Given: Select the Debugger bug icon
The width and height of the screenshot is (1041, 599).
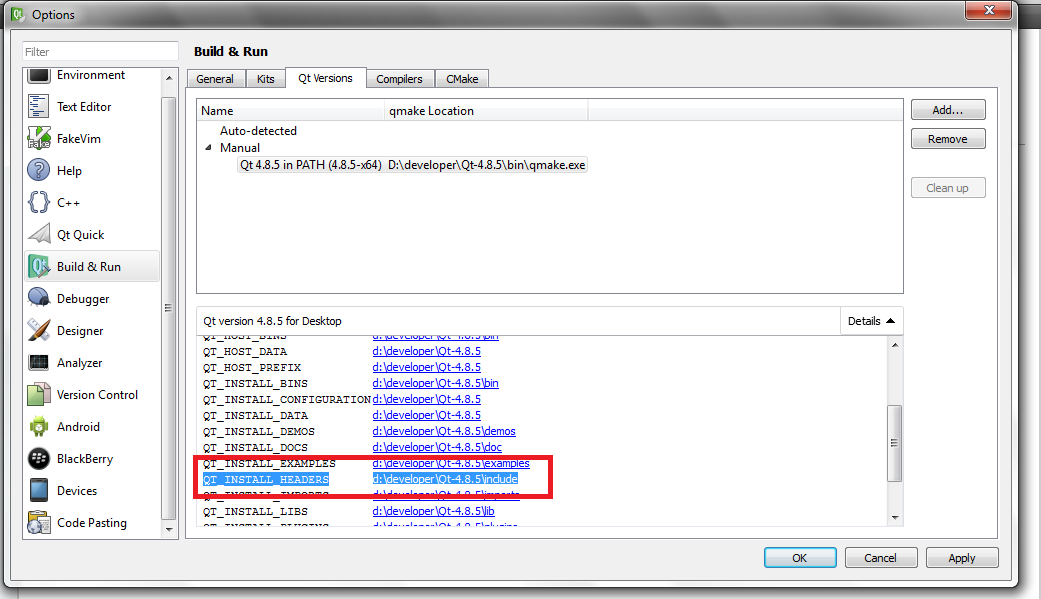Looking at the screenshot, I should pos(39,298).
